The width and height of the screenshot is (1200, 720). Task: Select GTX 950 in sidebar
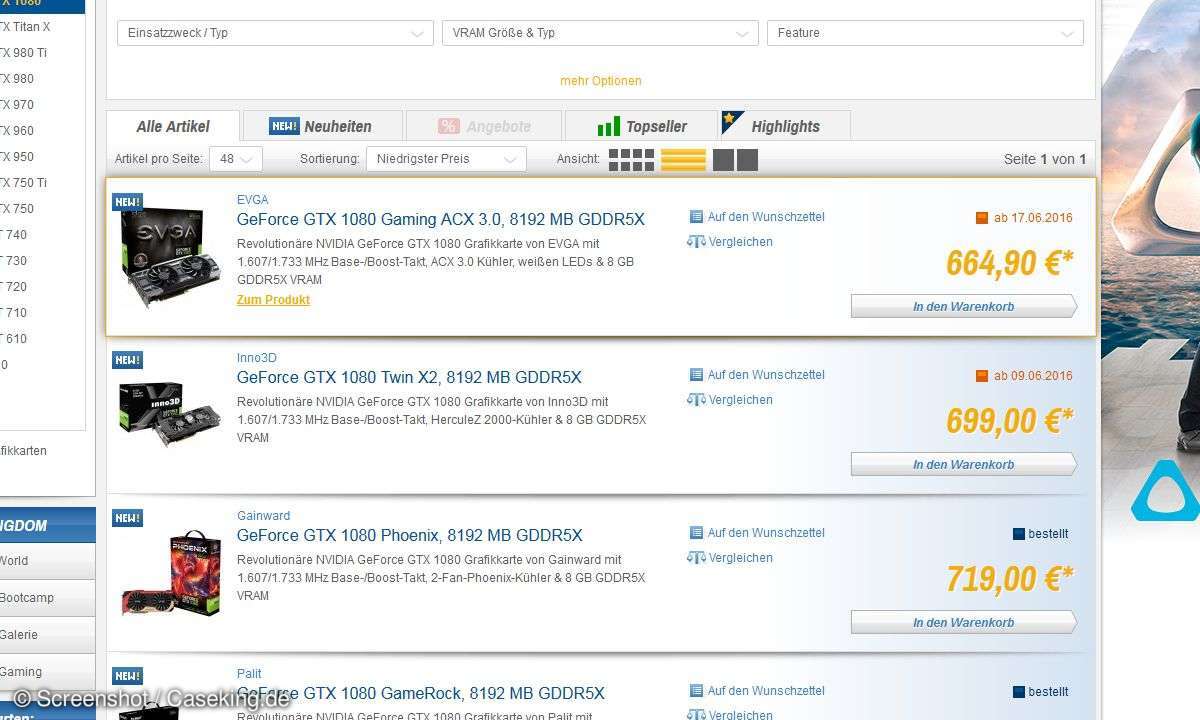click(x=17, y=157)
